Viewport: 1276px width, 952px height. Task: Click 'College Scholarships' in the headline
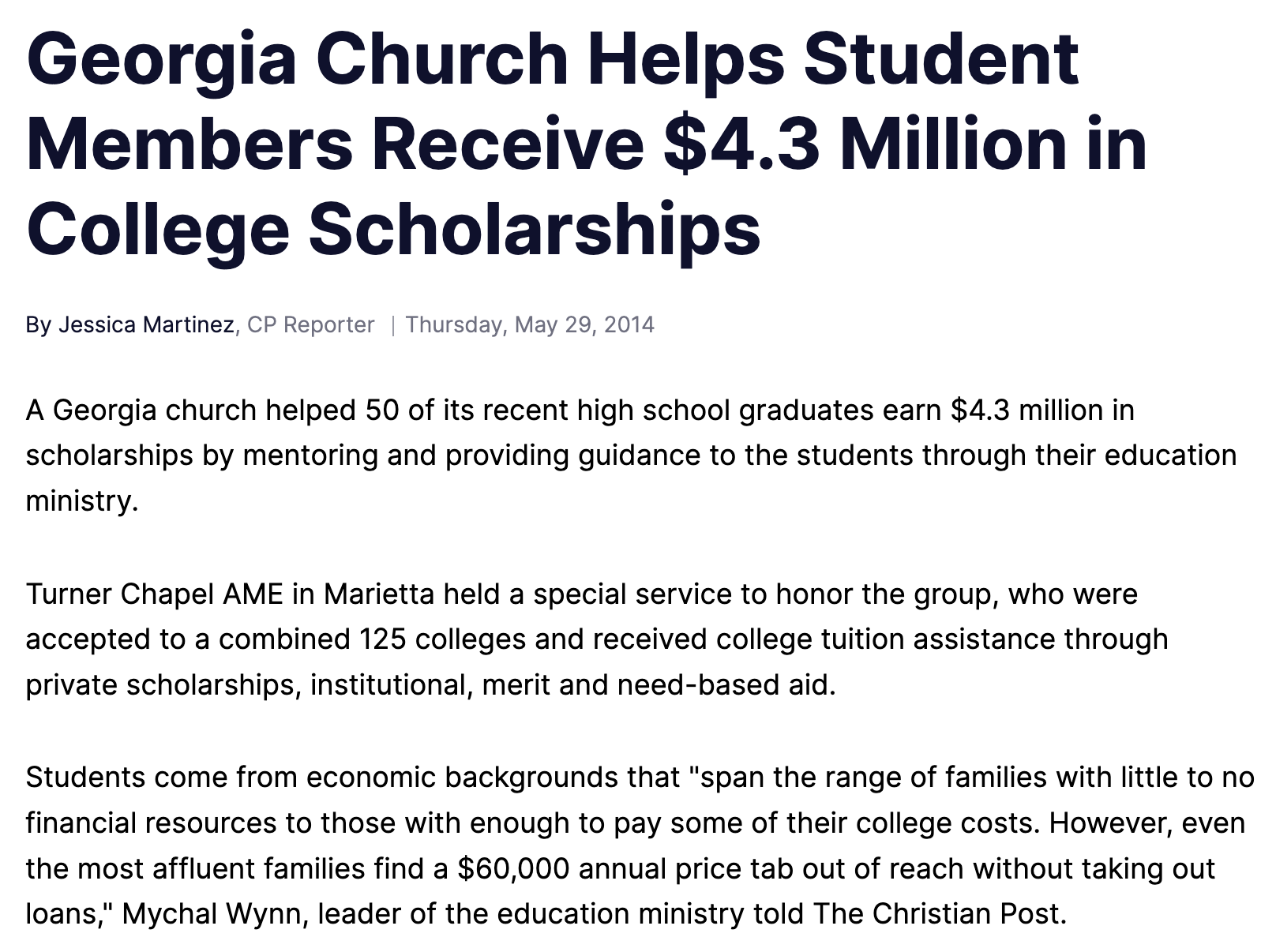[392, 227]
